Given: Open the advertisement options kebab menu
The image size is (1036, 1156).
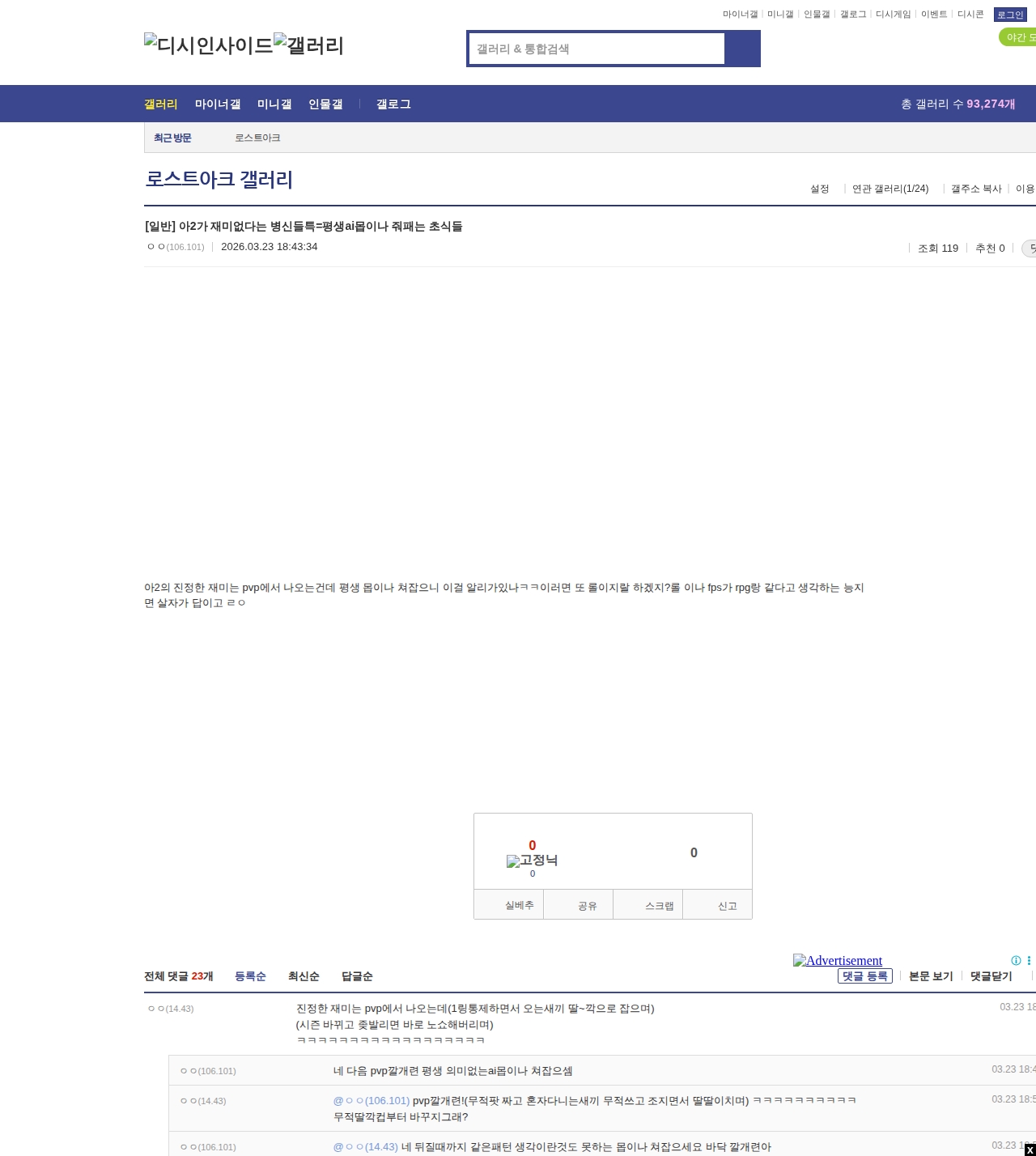Looking at the screenshot, I should [x=1027, y=960].
